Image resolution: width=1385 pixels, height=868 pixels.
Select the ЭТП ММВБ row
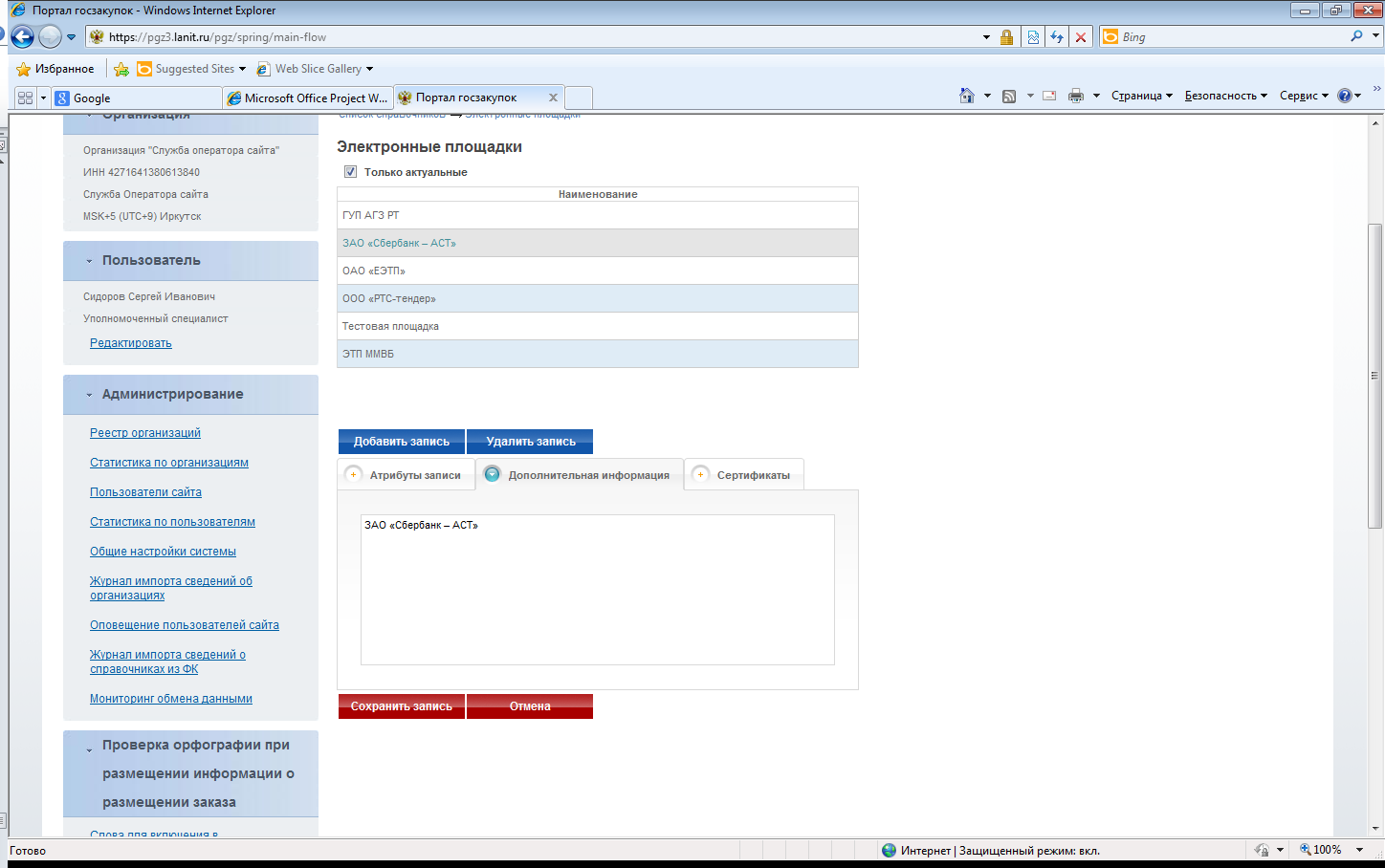[x=598, y=354]
